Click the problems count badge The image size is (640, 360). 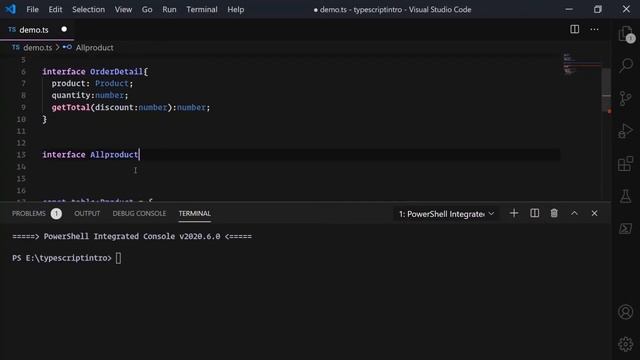coord(56,213)
